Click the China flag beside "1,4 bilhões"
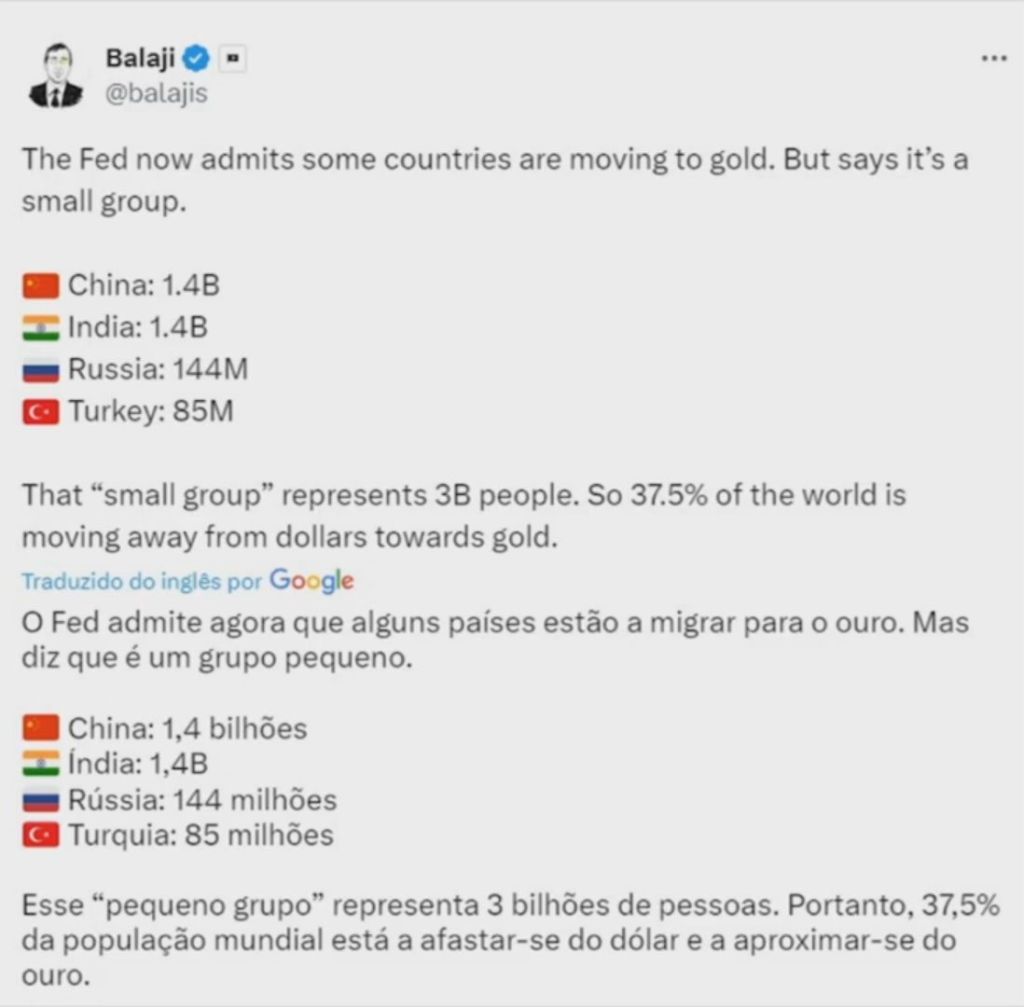Viewport: 1024px width, 1007px height. click(41, 728)
